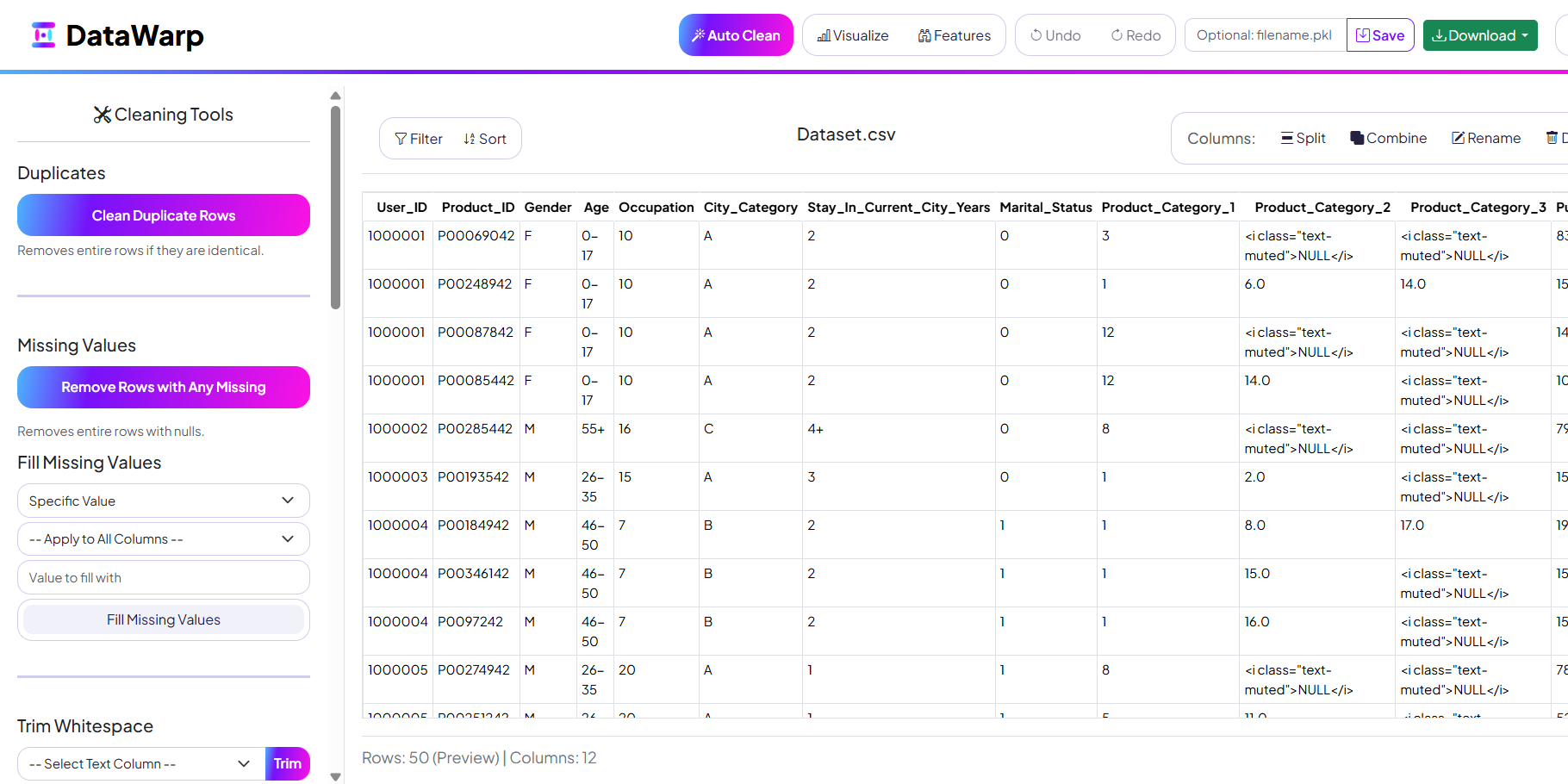Click the sidebar scroll down arrow
Screen dimensions: 1568x784
click(x=336, y=777)
